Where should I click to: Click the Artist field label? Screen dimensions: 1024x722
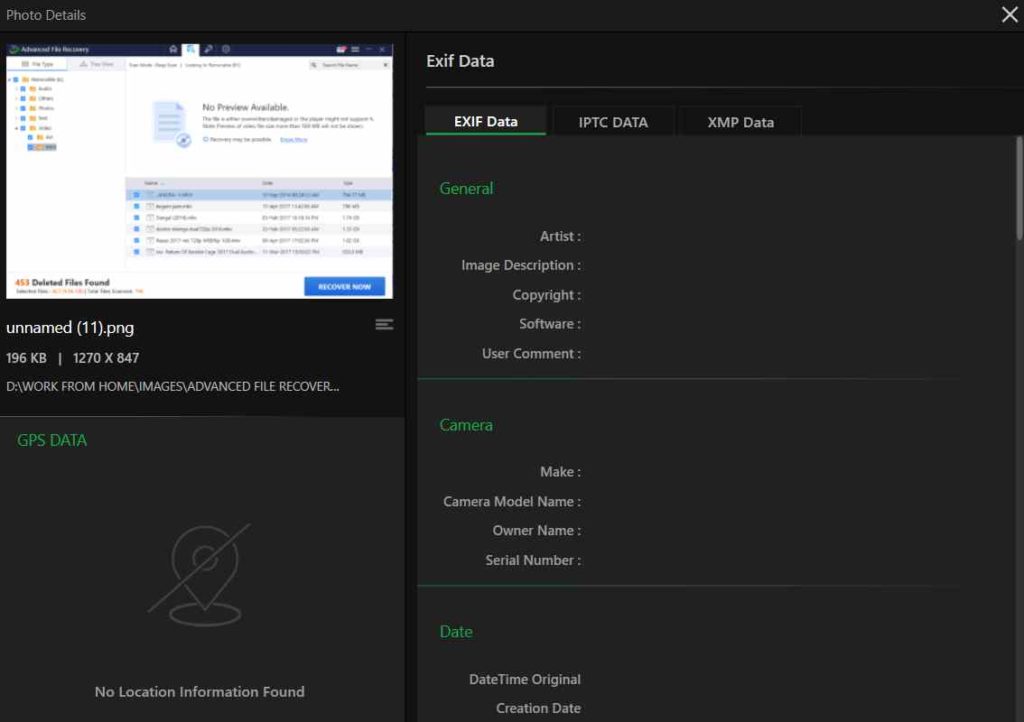[x=560, y=236]
